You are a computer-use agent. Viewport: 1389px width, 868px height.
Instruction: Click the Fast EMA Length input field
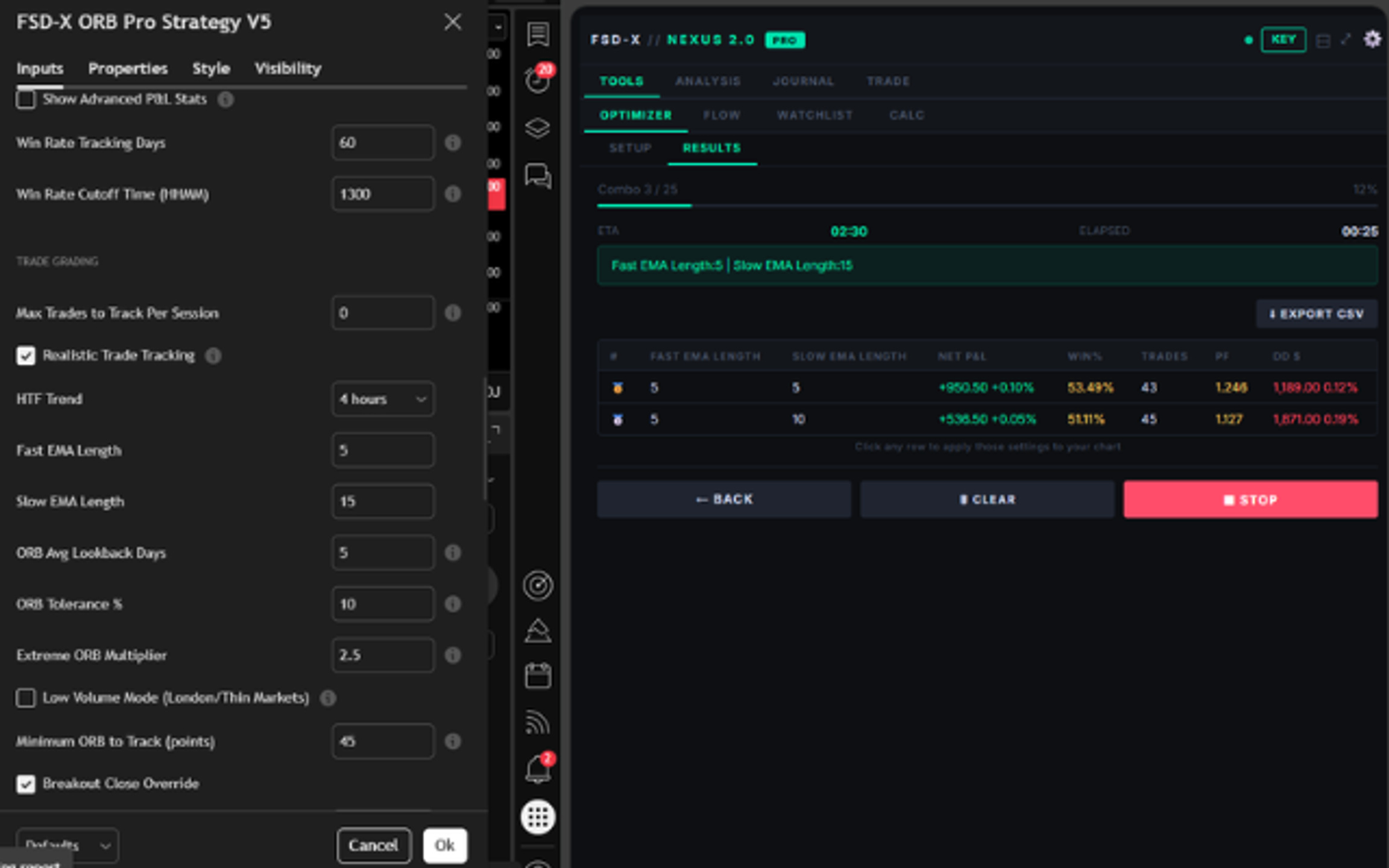[x=383, y=450]
